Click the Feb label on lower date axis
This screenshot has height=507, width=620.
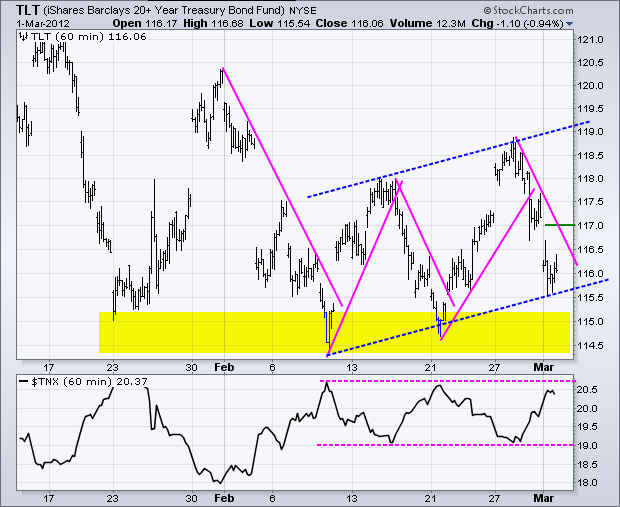[224, 498]
